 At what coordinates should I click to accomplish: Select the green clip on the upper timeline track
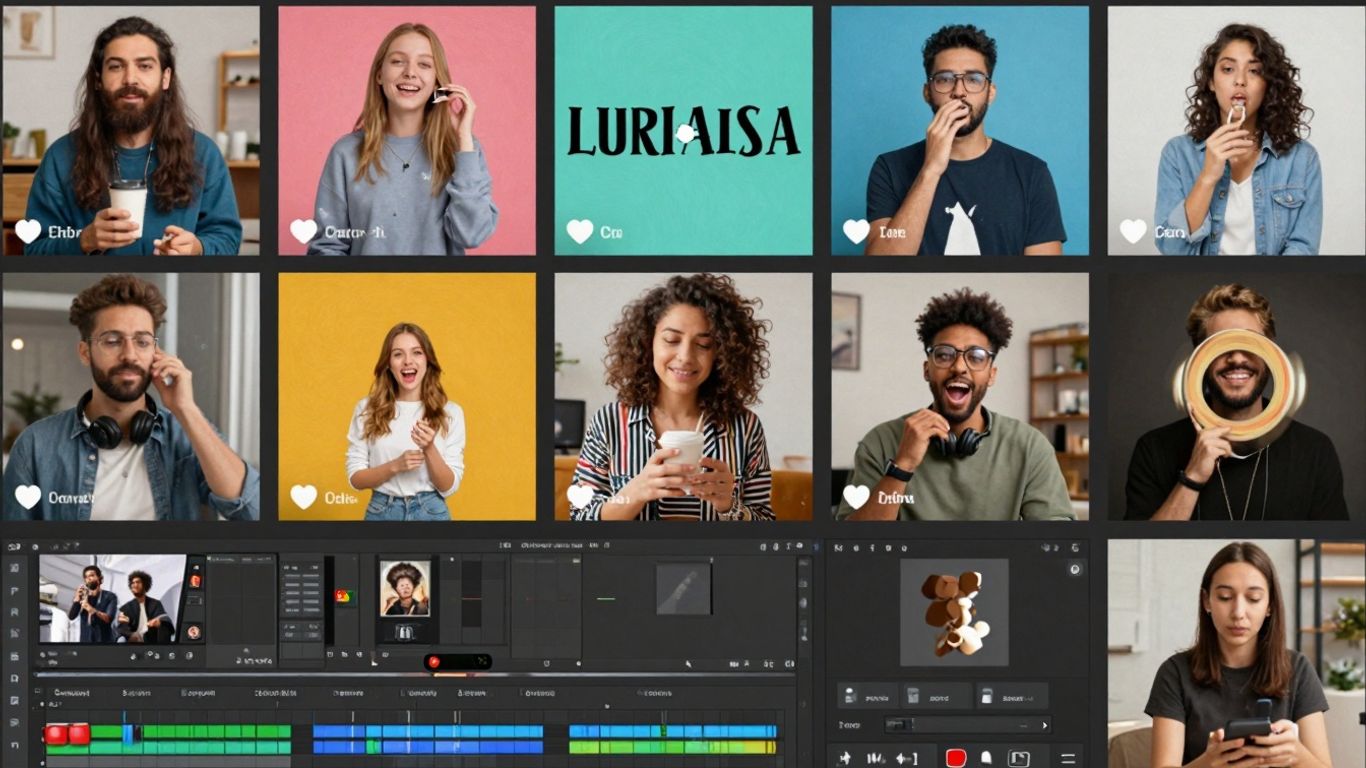(200, 729)
